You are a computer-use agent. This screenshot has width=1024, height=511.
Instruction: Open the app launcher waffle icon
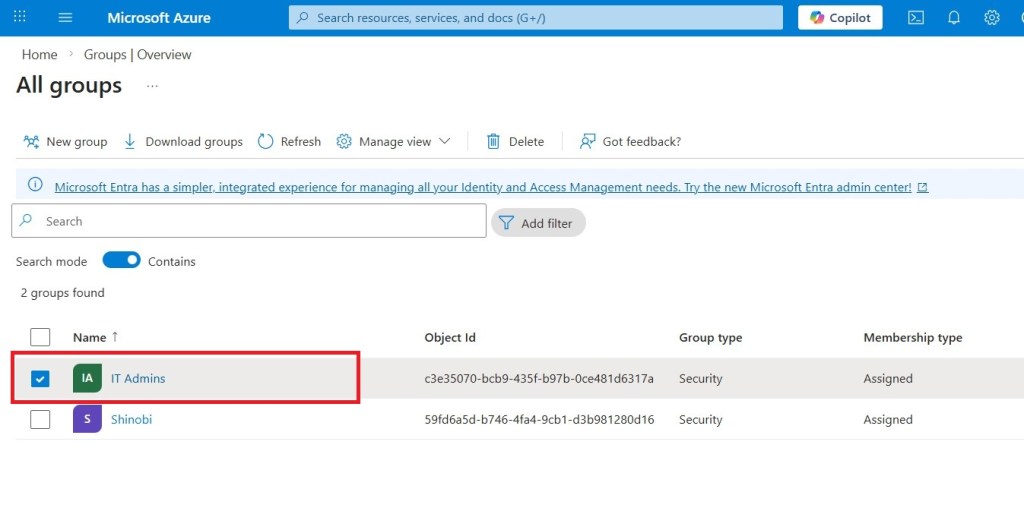(x=20, y=17)
